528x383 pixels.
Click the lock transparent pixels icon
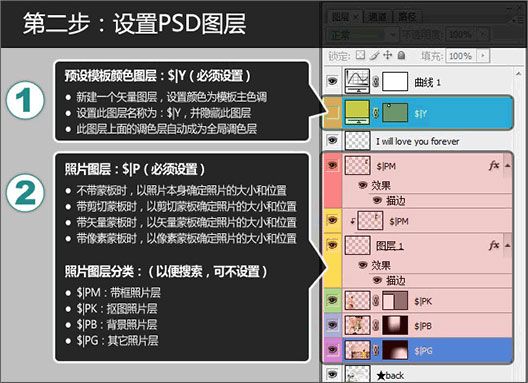(x=361, y=55)
